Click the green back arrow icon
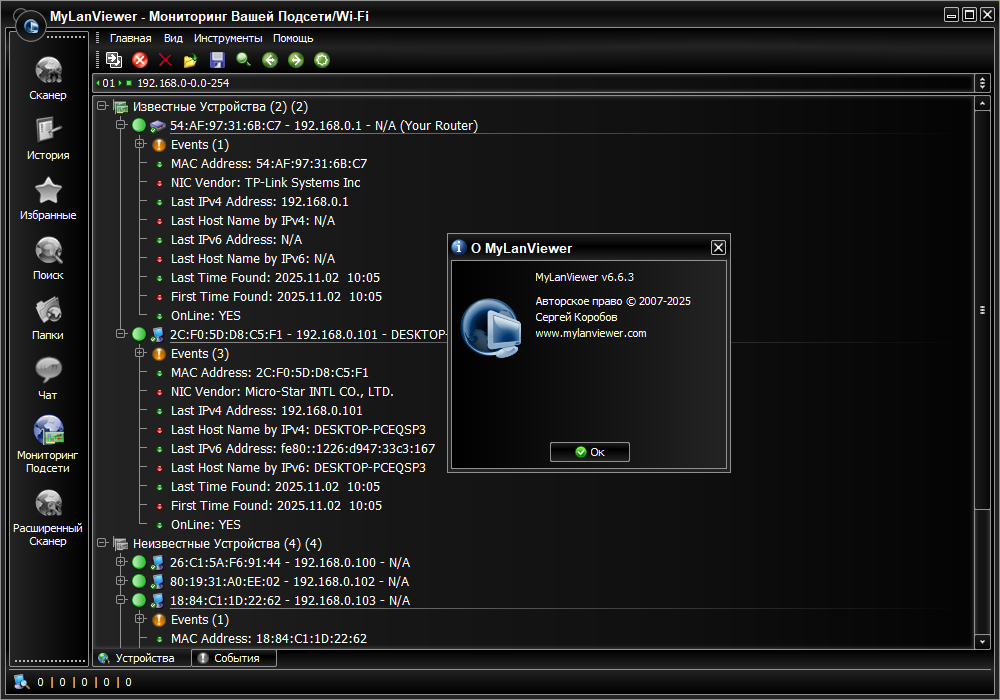Viewport: 1000px width, 700px height. pos(270,60)
